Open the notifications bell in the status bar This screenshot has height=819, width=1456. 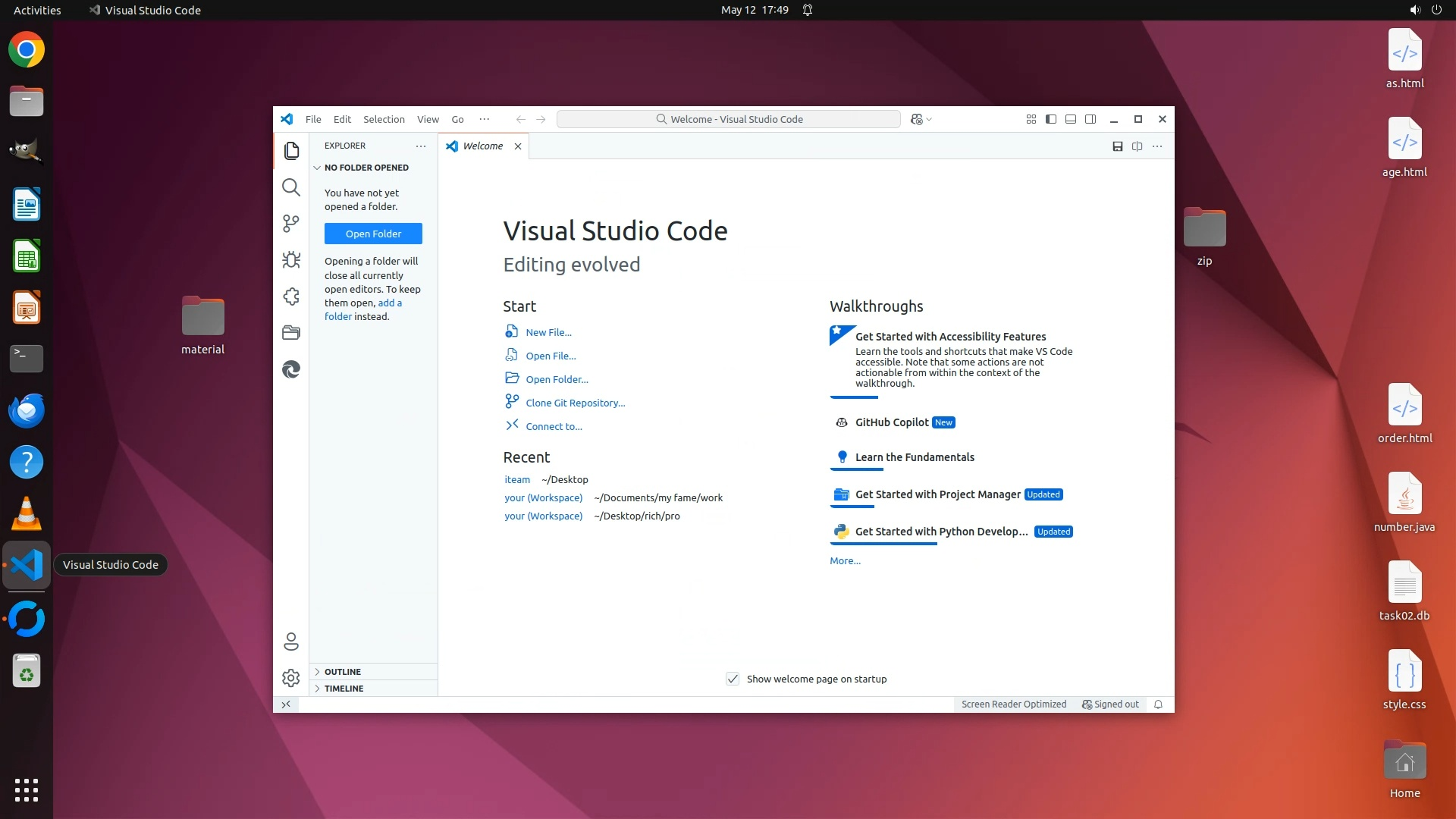1158,704
